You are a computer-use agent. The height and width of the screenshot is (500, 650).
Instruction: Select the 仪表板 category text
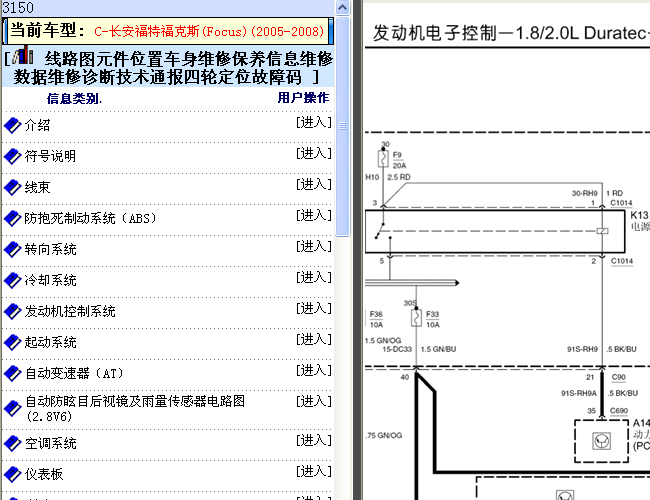(44, 474)
